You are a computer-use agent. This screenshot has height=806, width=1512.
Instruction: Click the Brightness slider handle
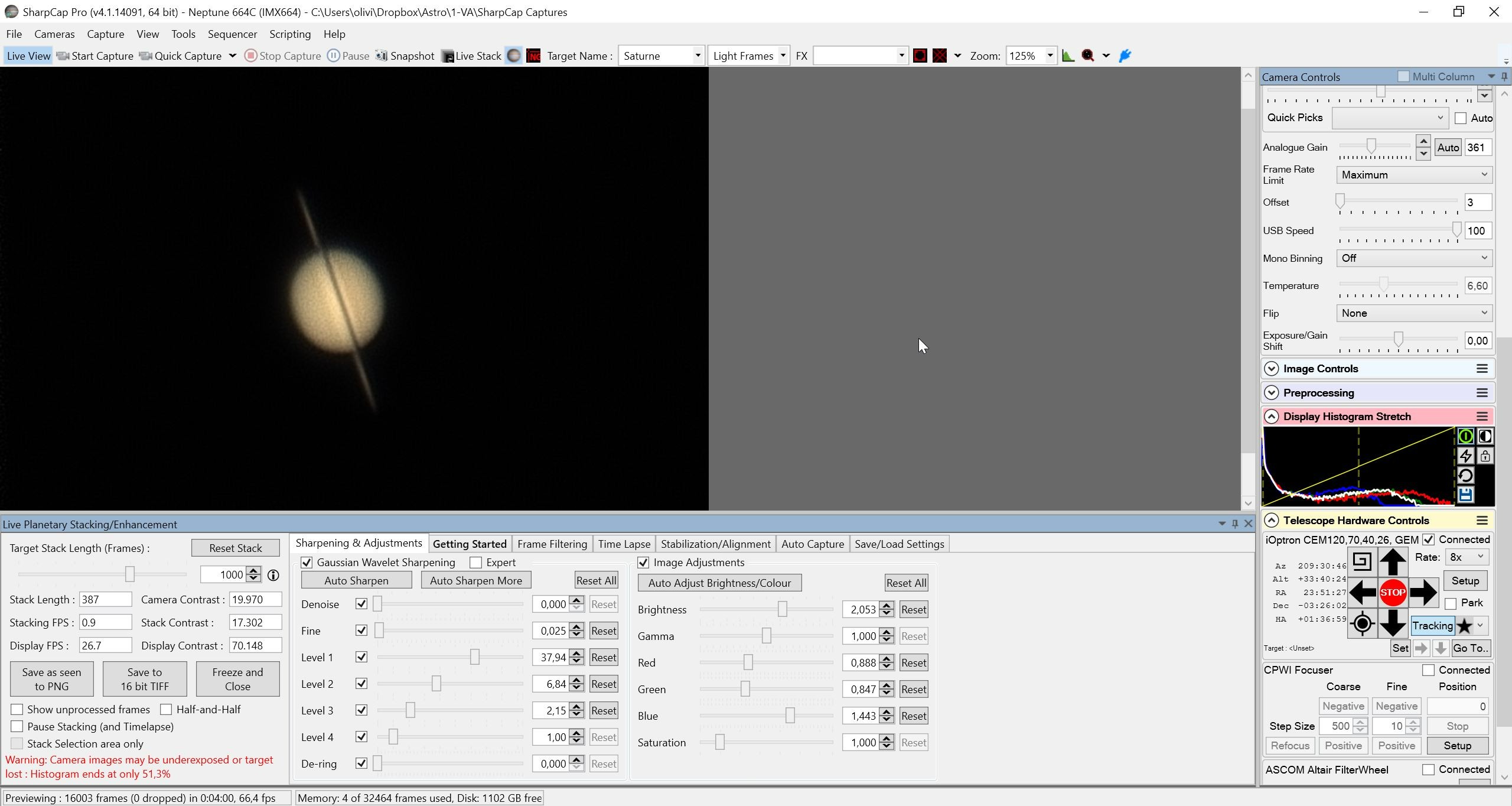pos(783,609)
